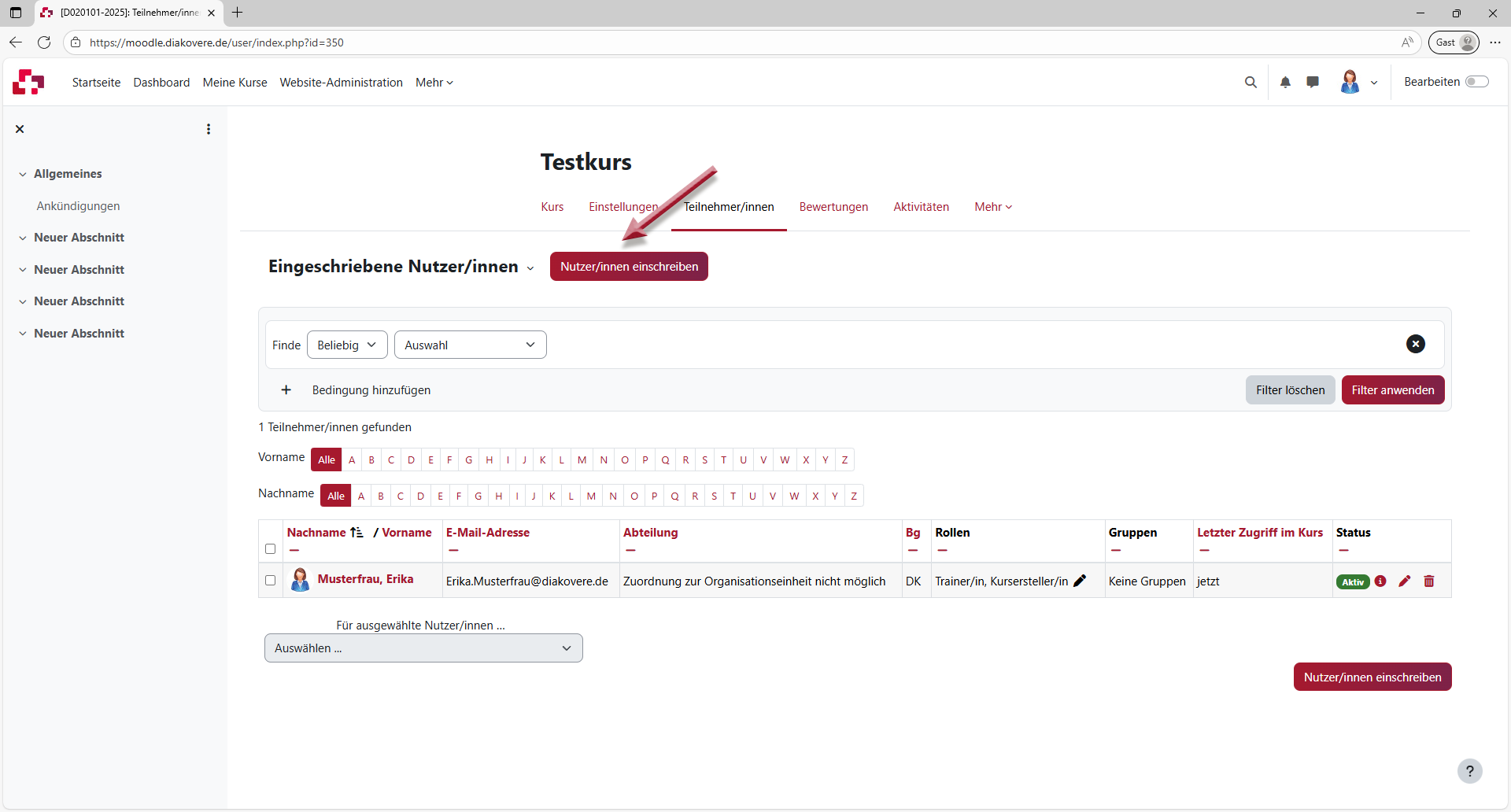Open the Website-Administration menu item
Image resolution: width=1511 pixels, height=812 pixels.
[341, 83]
